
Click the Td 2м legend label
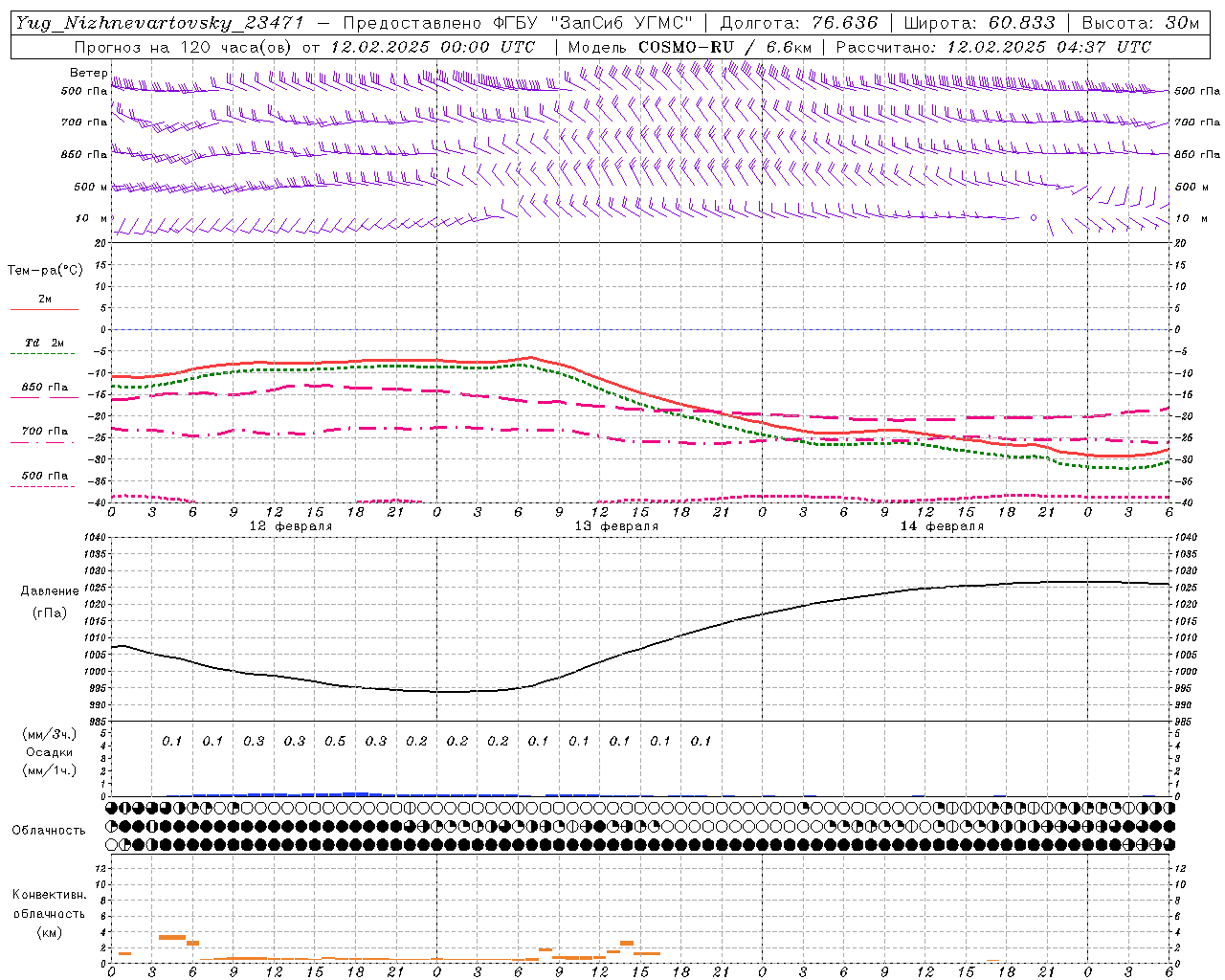click(45, 343)
